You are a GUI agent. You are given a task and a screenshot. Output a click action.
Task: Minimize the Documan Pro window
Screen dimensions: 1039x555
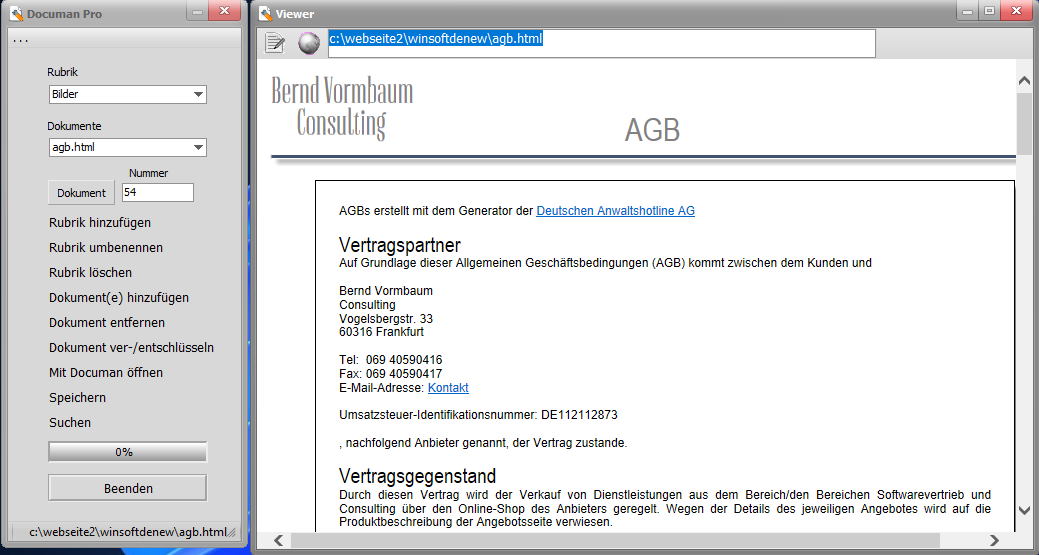[x=197, y=11]
